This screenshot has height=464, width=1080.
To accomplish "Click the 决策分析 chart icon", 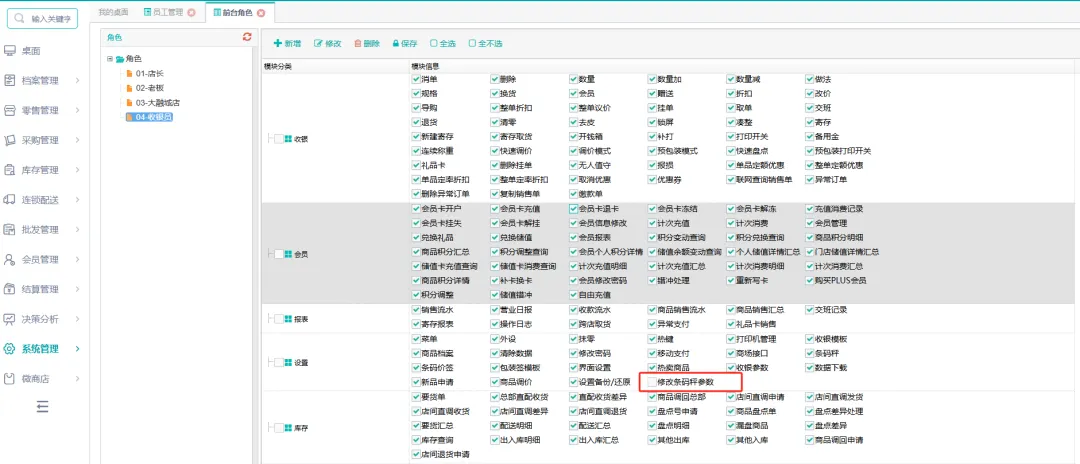I will 10,319.
